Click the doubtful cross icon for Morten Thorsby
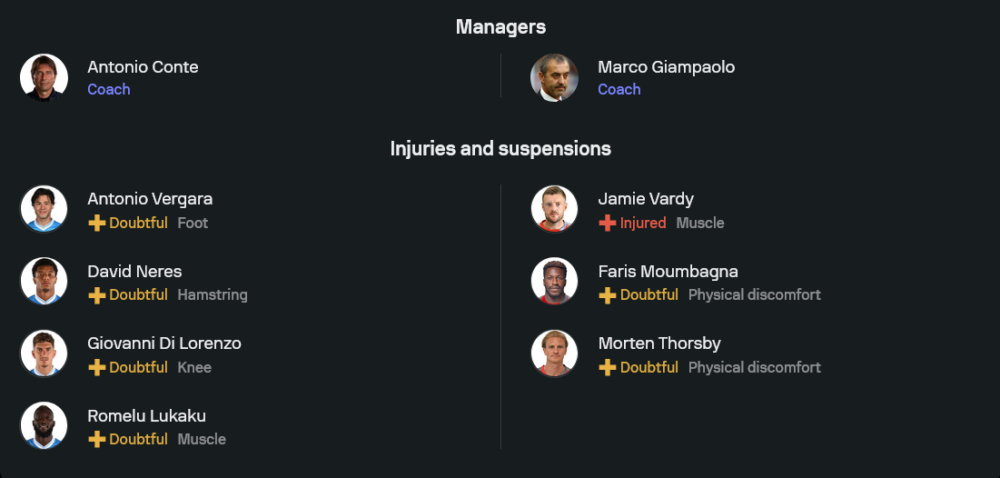The width and height of the screenshot is (1000, 478). tap(607, 367)
